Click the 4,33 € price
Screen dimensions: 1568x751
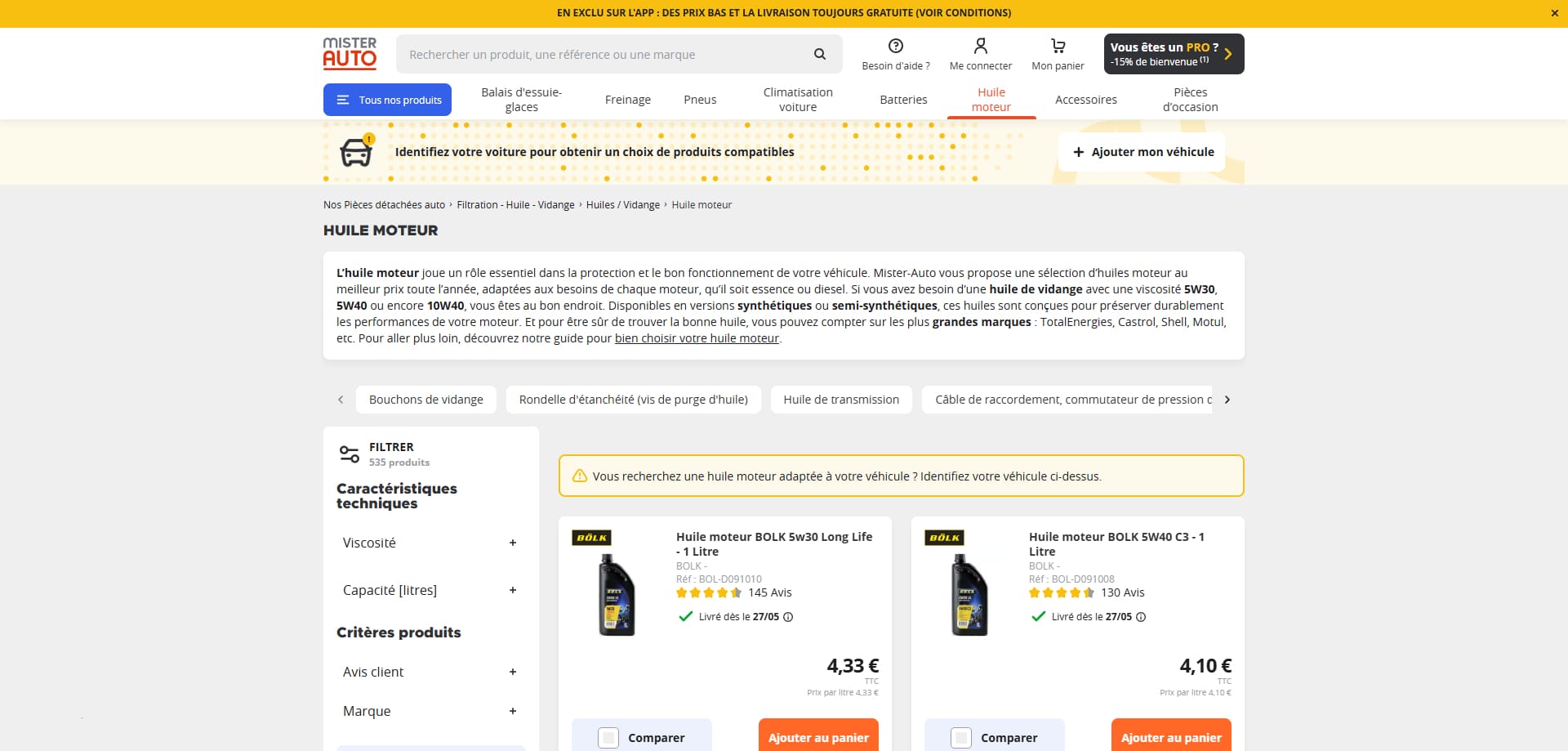click(x=853, y=666)
